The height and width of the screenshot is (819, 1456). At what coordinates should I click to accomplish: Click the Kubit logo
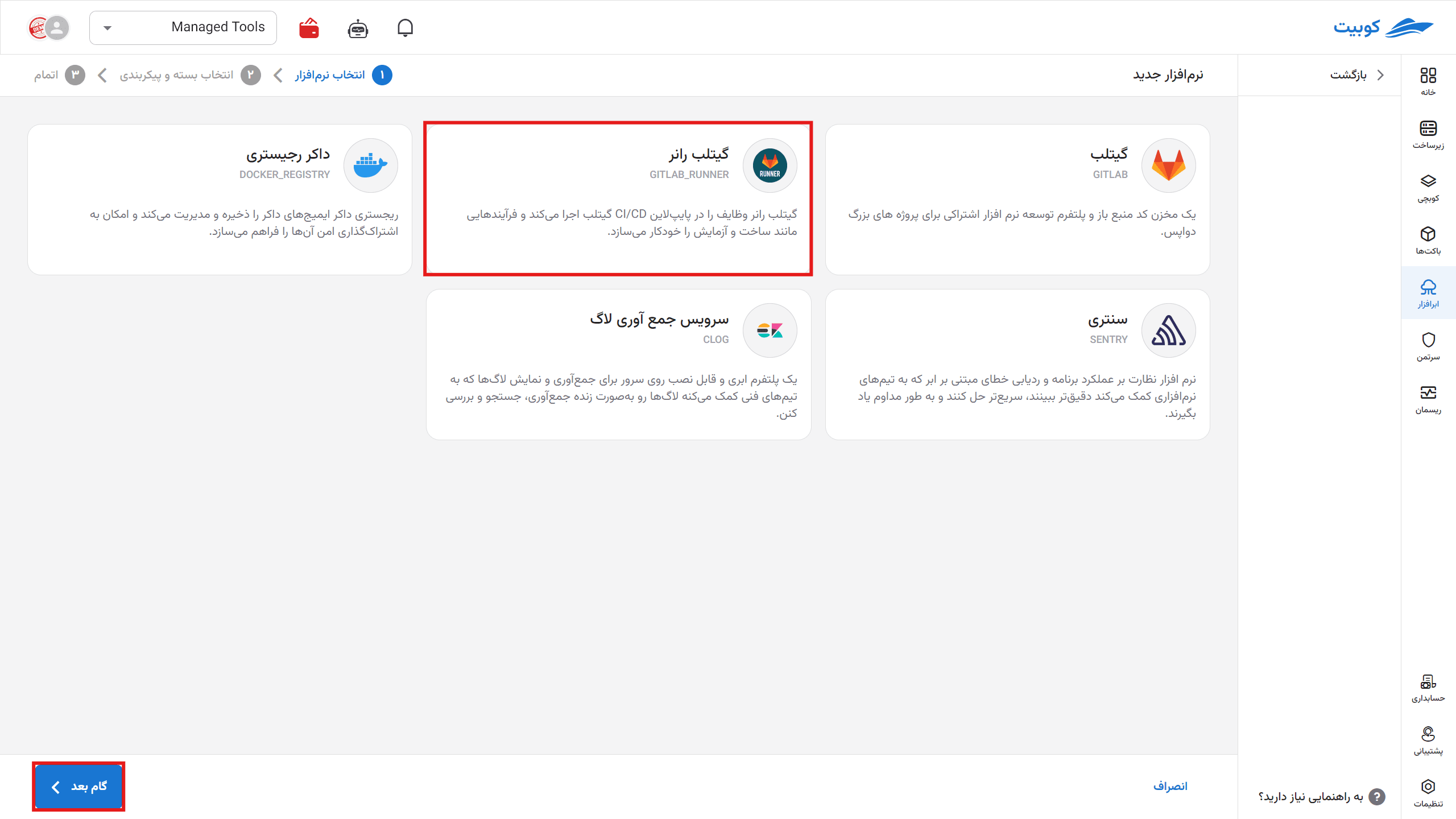click(x=1383, y=27)
